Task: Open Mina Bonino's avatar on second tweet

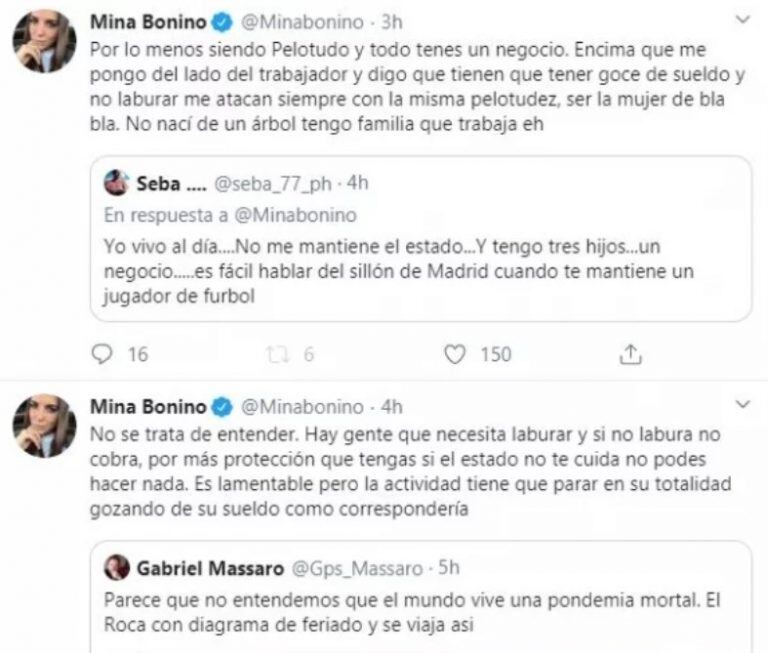Action: pos(45,427)
